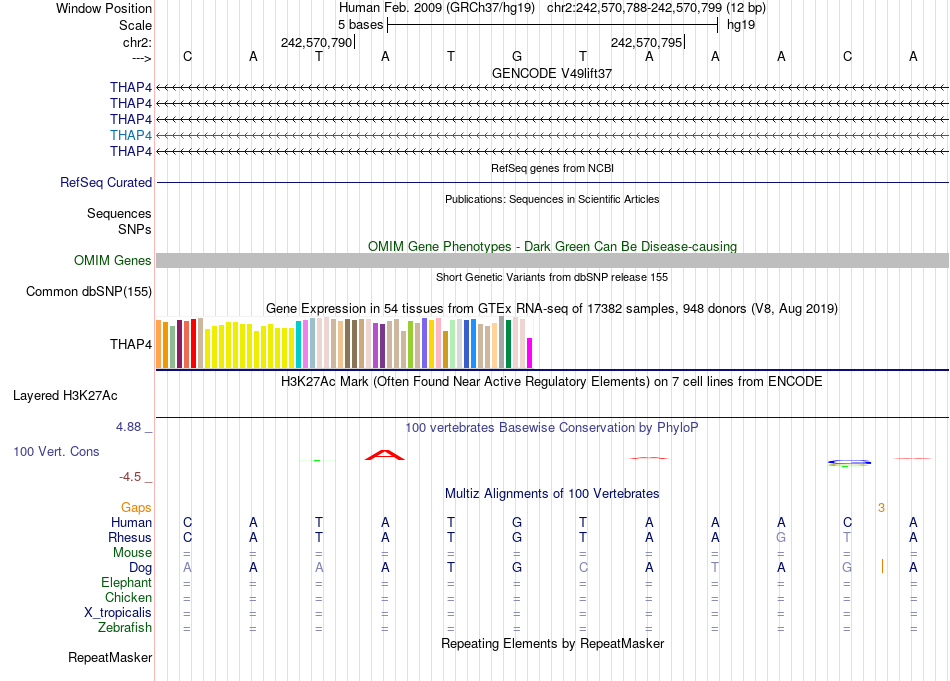Open Short Genetic Variants from dbSNP release 155

552,277
